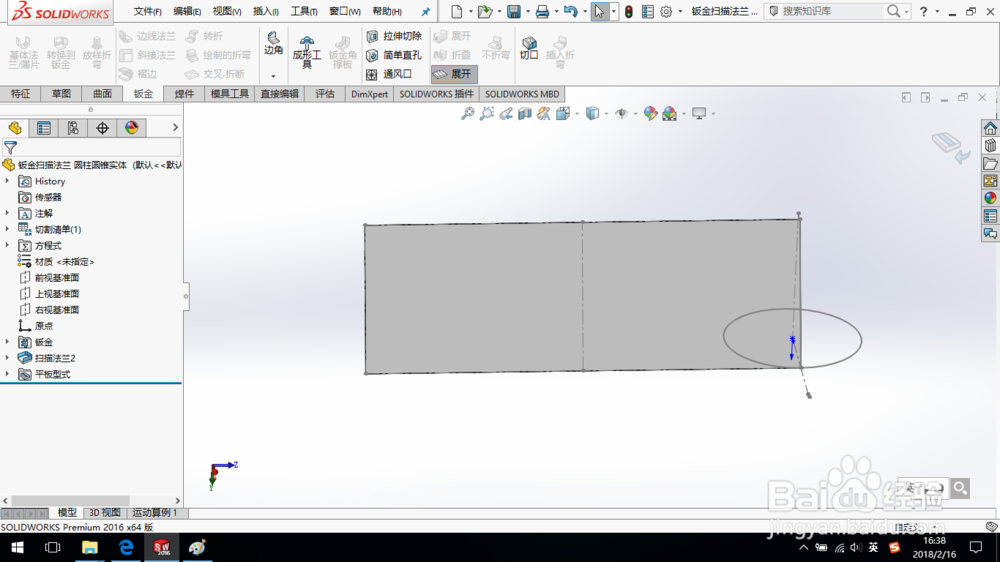
Task: Click the 搜索知识库 search field
Action: pos(831,11)
